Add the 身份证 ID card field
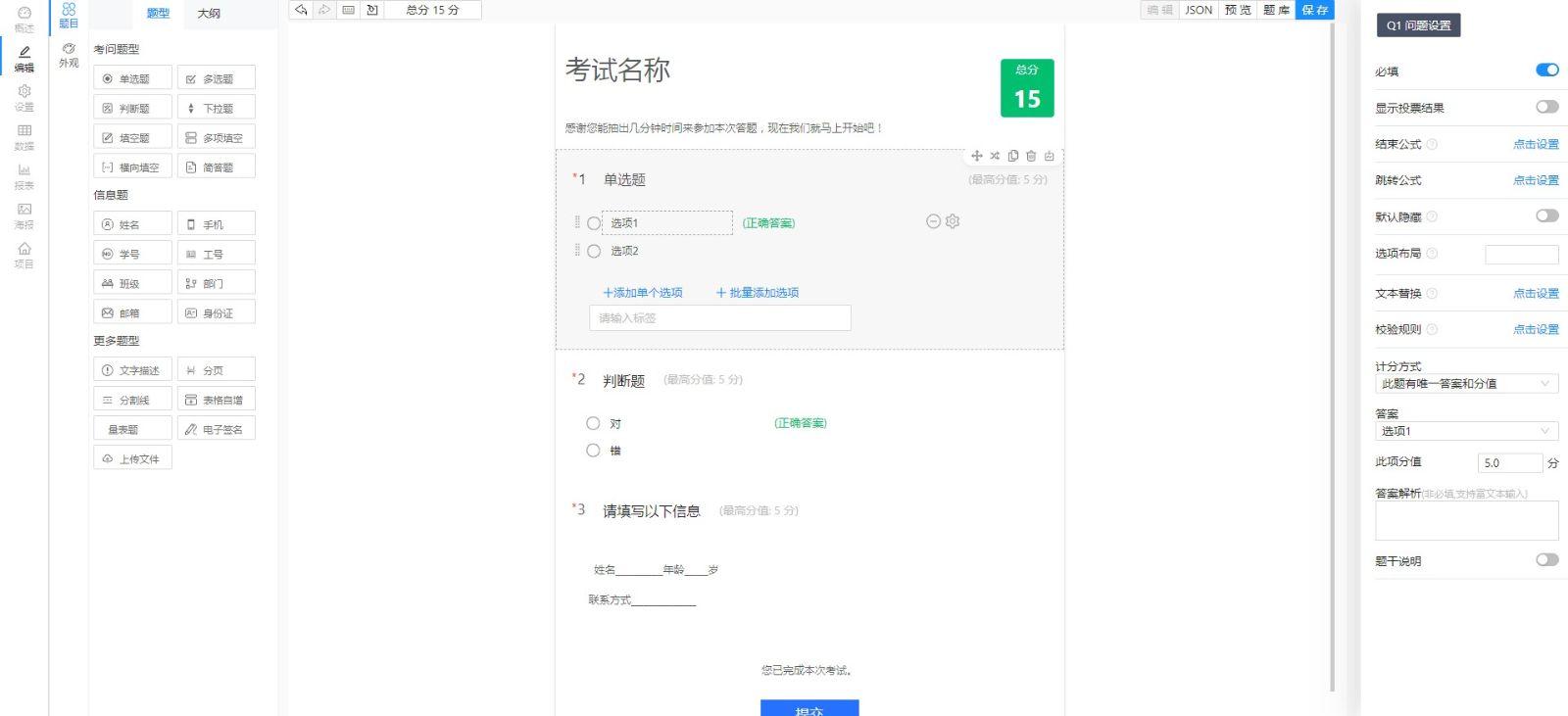1568x716 pixels. point(217,312)
